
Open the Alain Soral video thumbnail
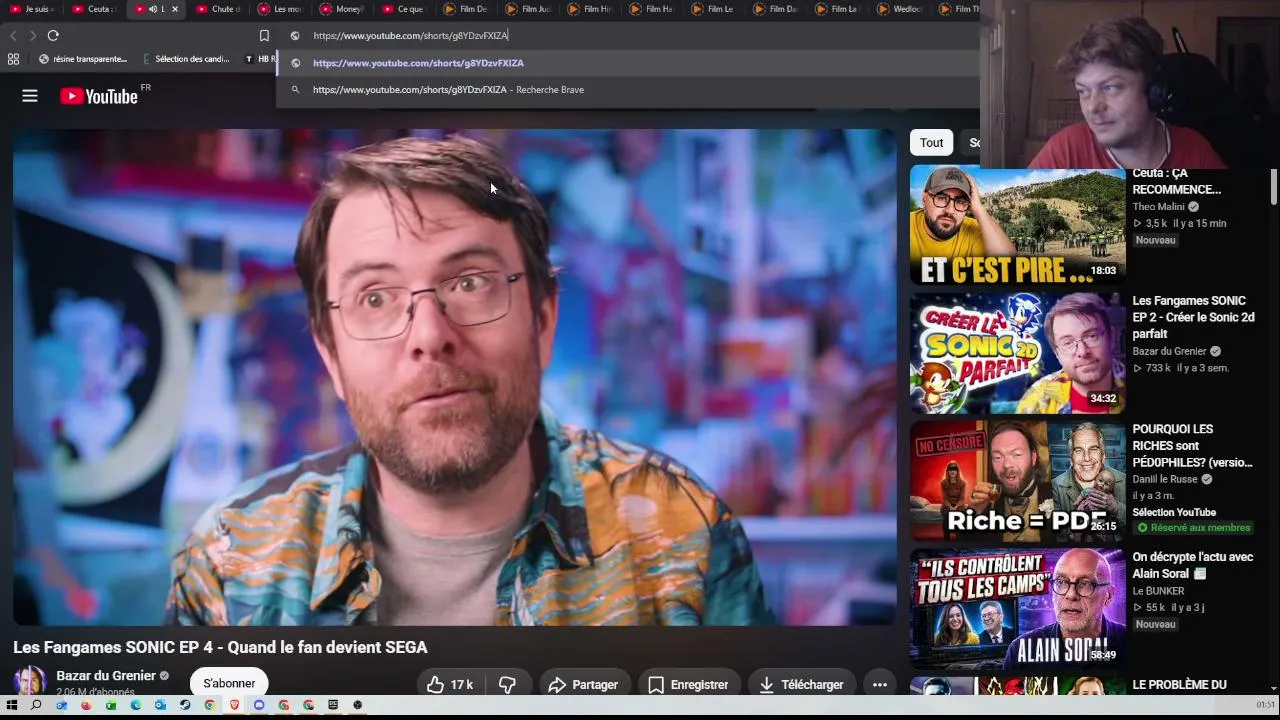tap(1018, 609)
